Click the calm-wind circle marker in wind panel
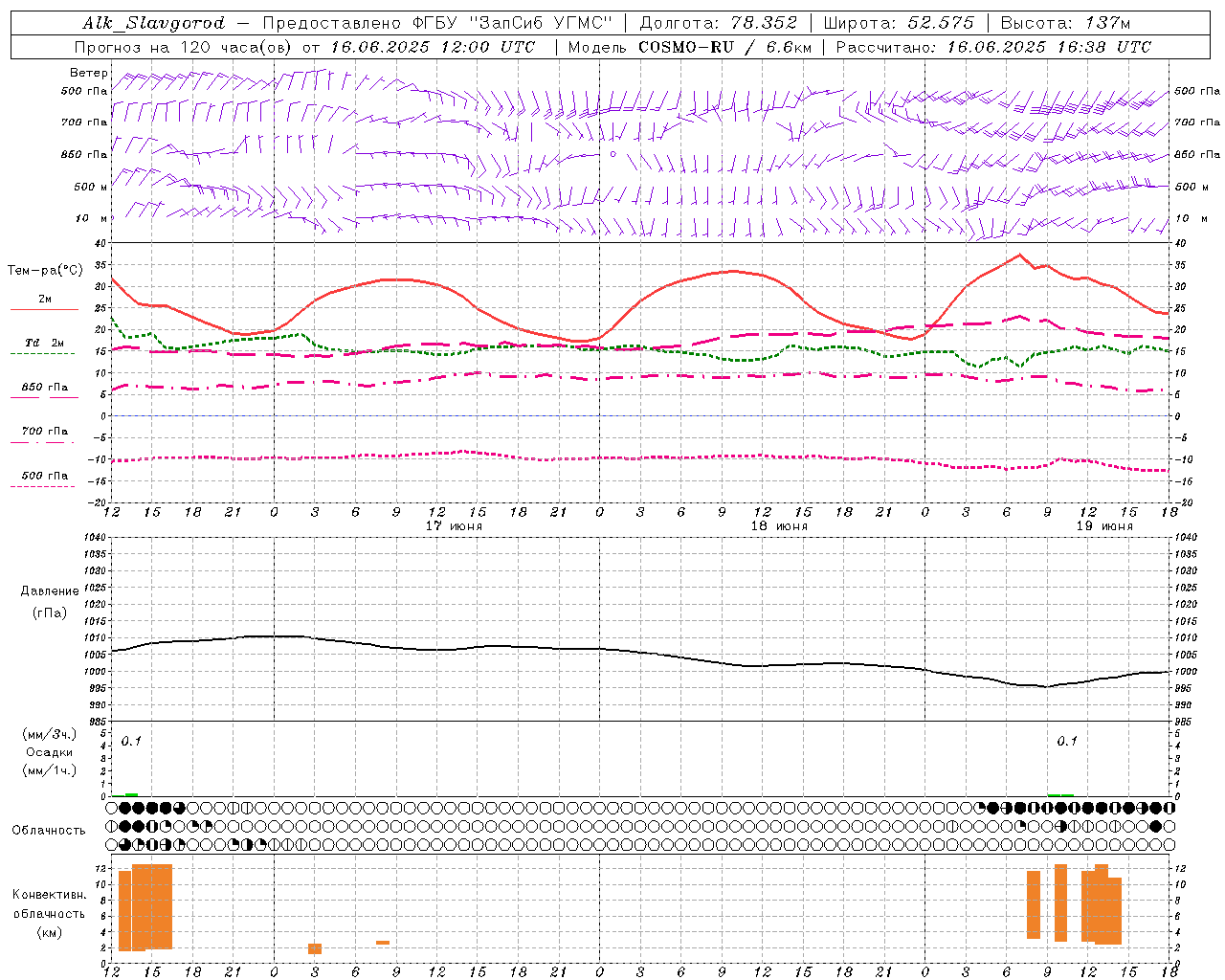Image resolution: width=1225 pixels, height=980 pixels. coord(613,153)
